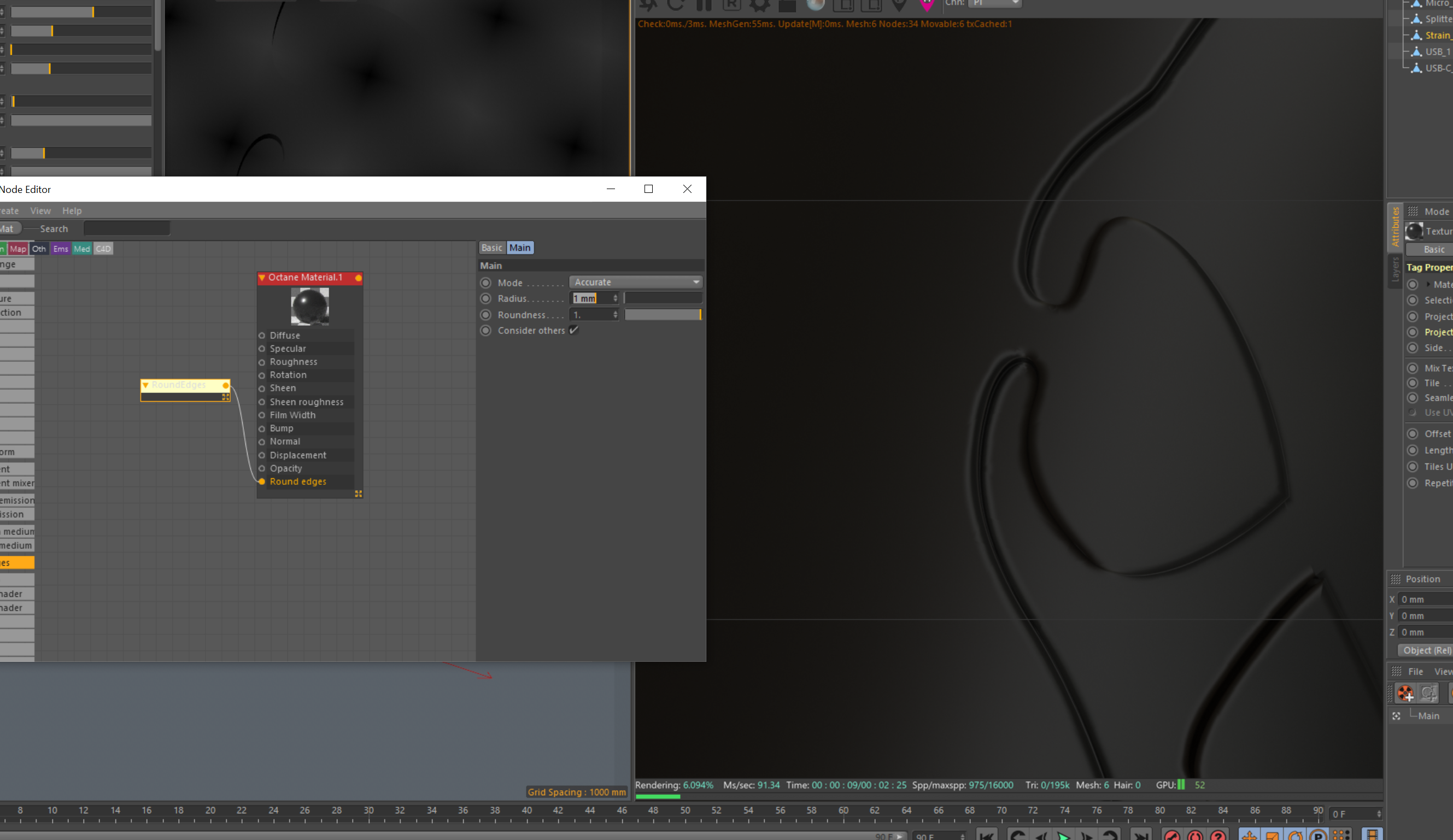1453x840 pixels.
Task: Open the vertical Layers side tab
Action: pyautogui.click(x=1395, y=271)
